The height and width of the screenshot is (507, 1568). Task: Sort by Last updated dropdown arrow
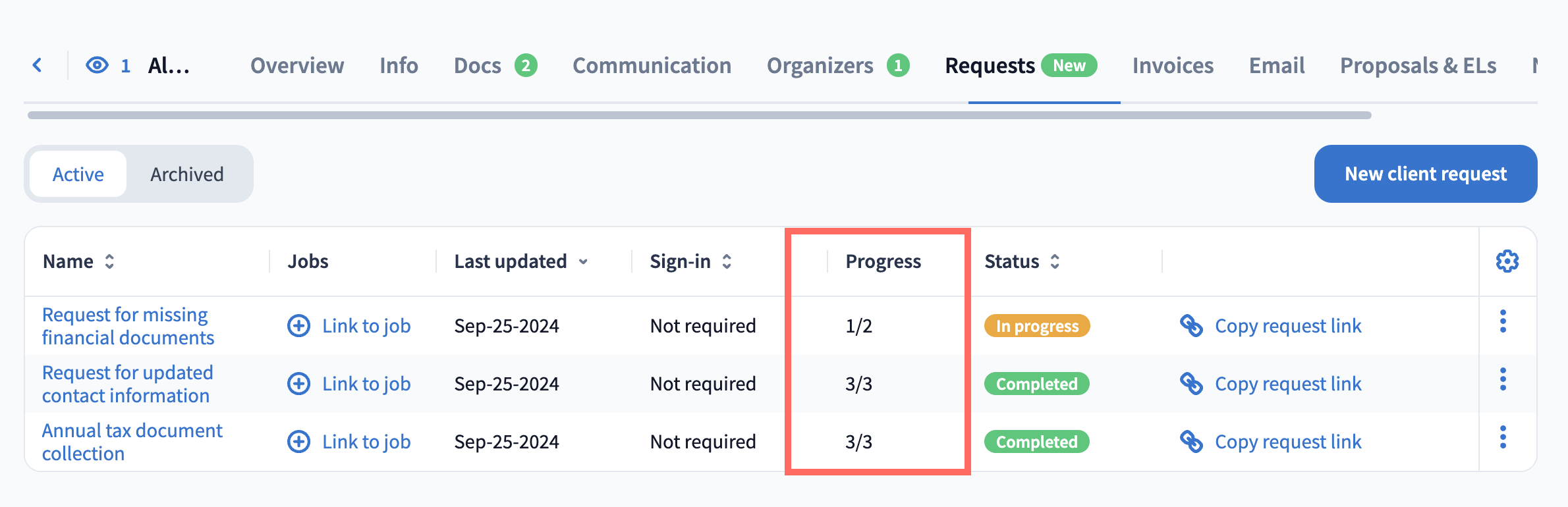(583, 262)
